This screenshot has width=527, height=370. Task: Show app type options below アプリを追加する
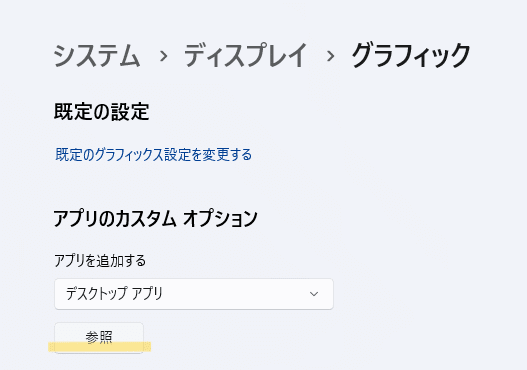pos(194,294)
